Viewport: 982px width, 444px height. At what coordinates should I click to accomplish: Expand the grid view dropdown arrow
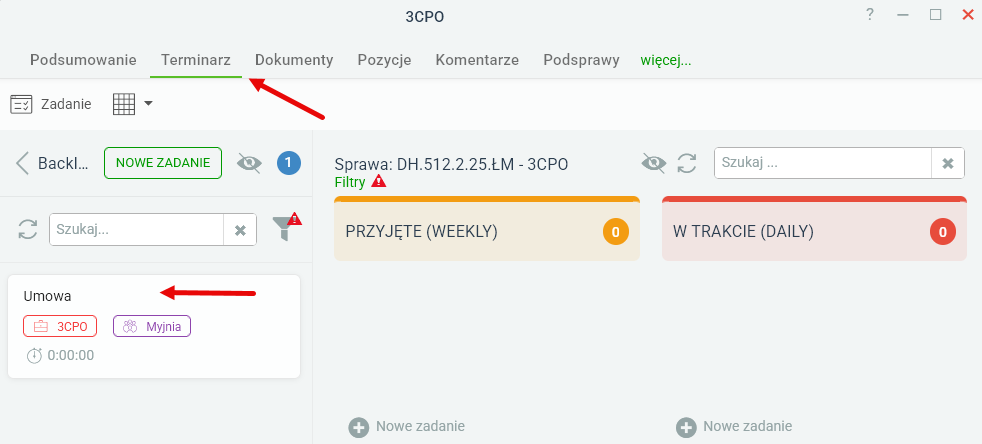[148, 103]
